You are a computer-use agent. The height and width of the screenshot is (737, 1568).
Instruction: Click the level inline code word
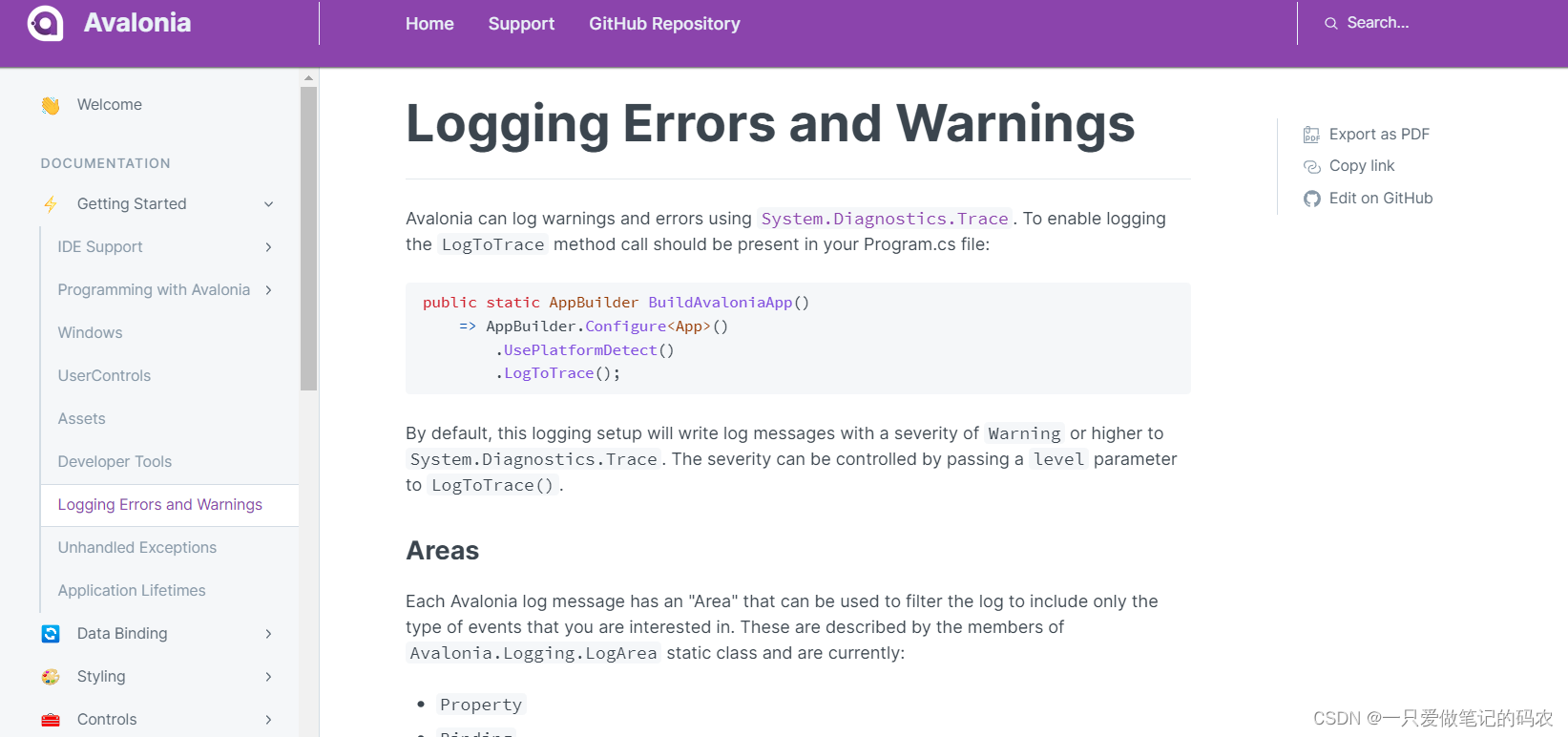(1058, 459)
